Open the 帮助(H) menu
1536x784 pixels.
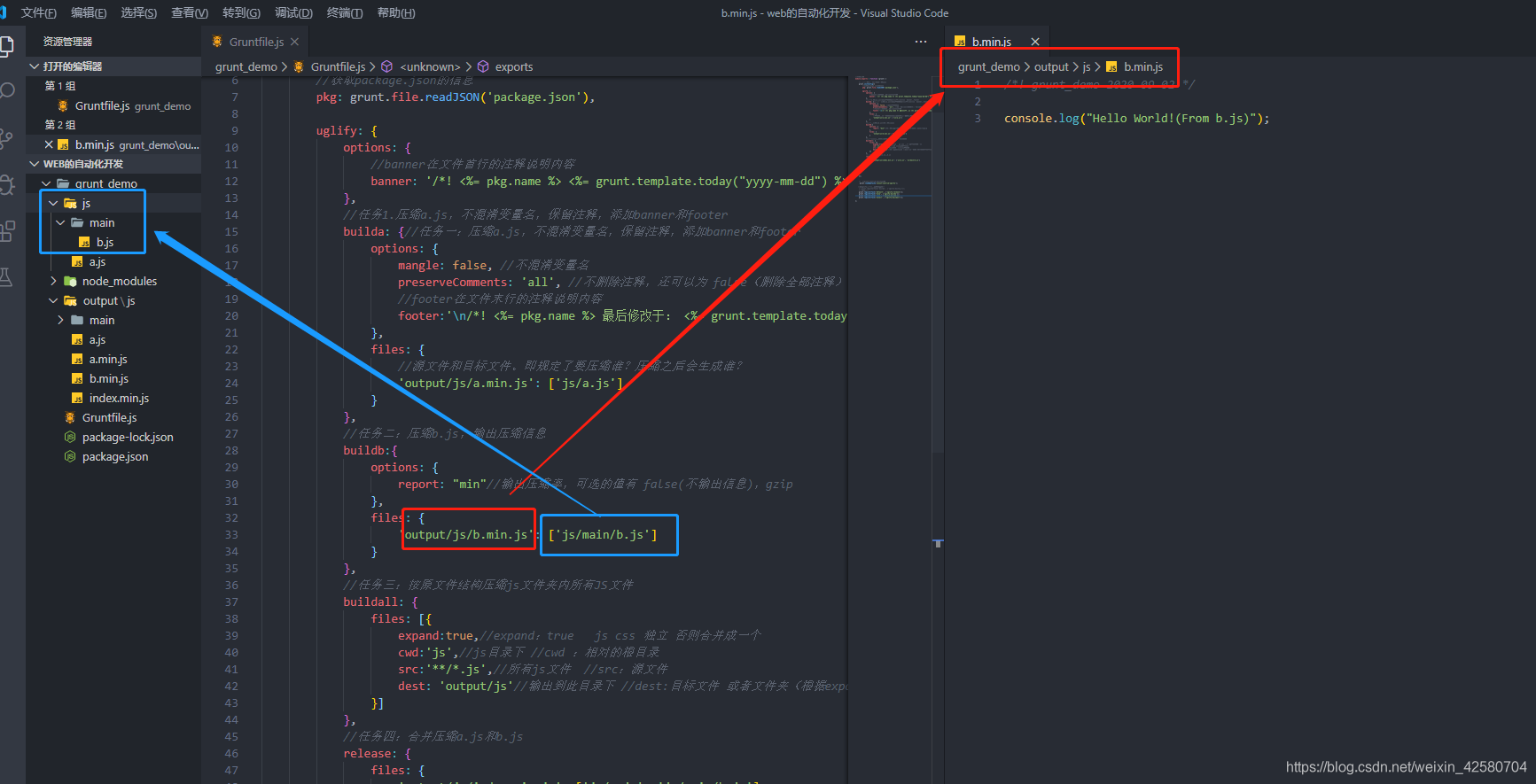(x=396, y=12)
